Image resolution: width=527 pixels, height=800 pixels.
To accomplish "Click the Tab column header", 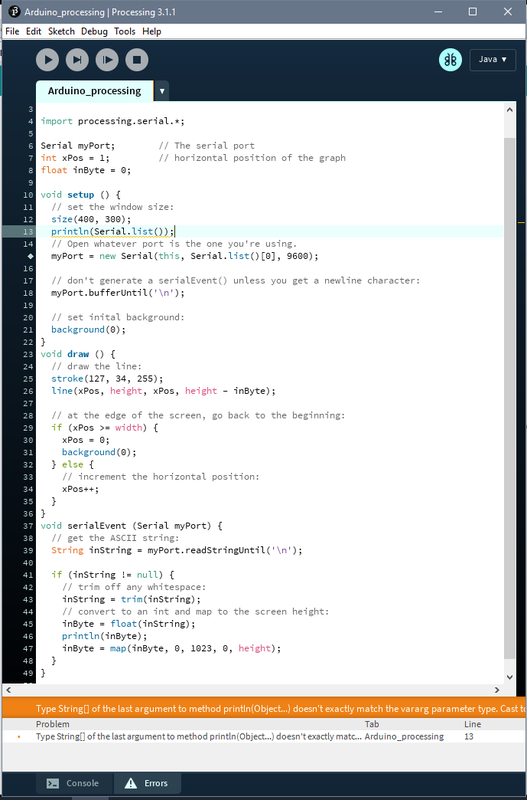I will pyautogui.click(x=372, y=724).
